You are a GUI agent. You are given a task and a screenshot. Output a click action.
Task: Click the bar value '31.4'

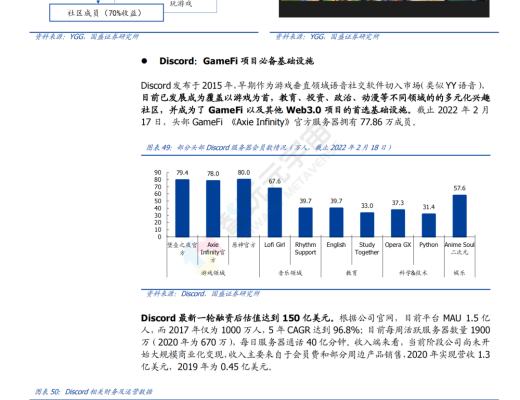tap(429, 207)
